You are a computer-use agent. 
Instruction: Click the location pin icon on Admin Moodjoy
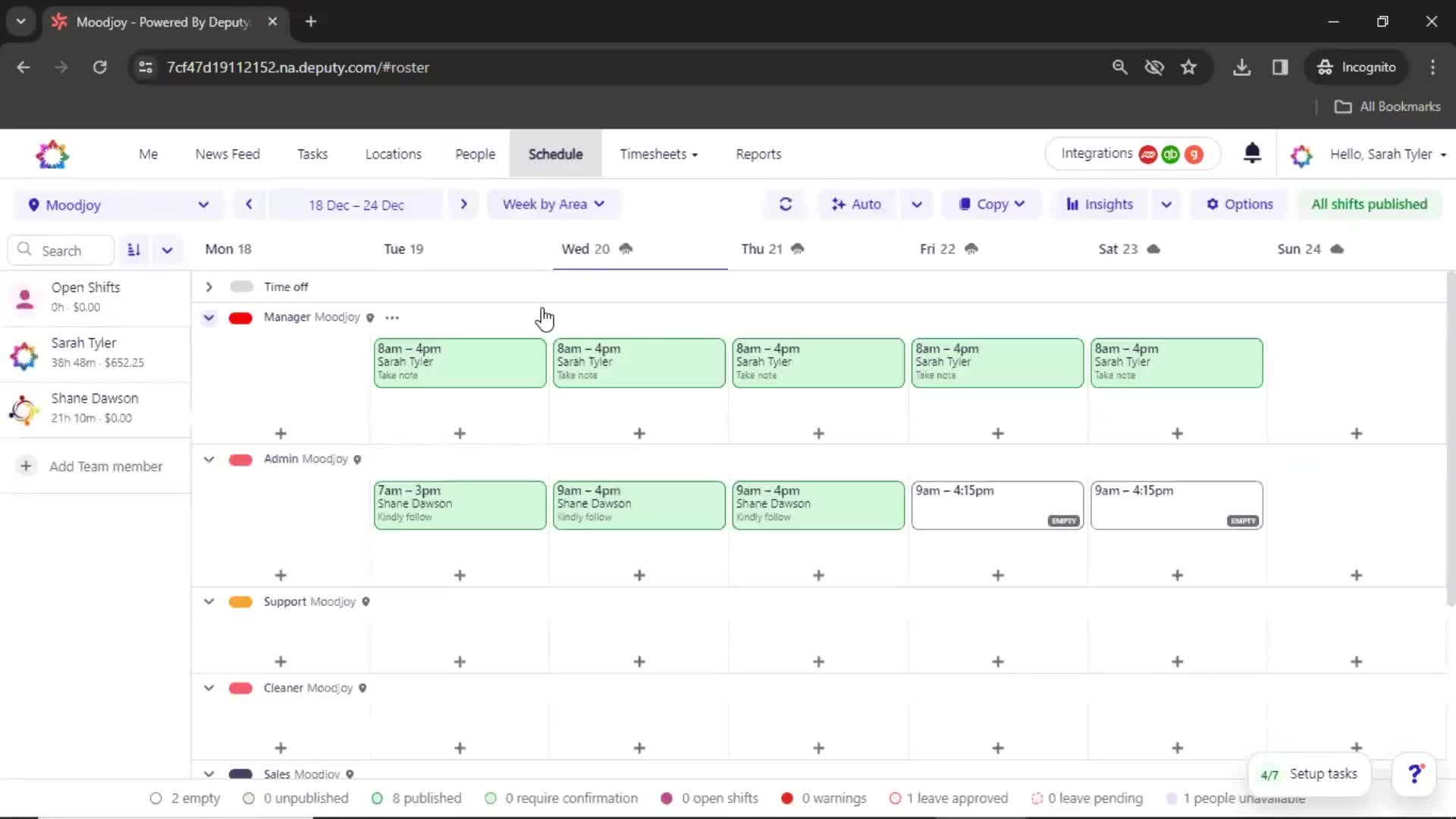click(357, 459)
